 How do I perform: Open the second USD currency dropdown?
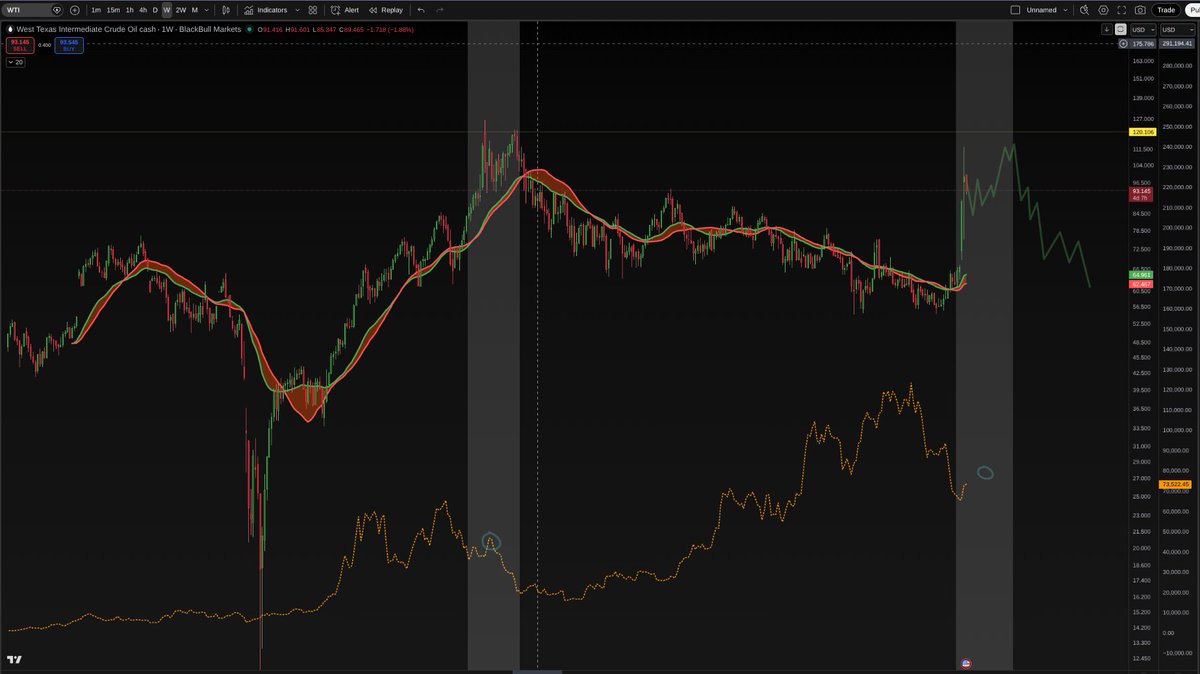click(x=1177, y=29)
